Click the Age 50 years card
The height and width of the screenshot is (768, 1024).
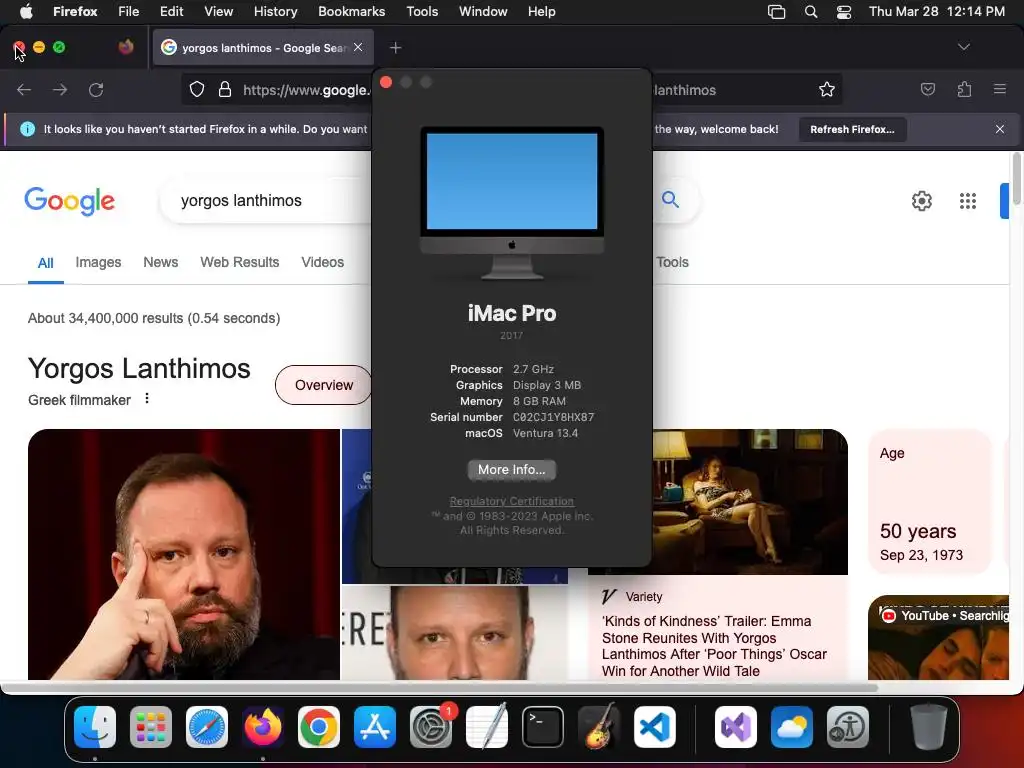click(x=930, y=502)
